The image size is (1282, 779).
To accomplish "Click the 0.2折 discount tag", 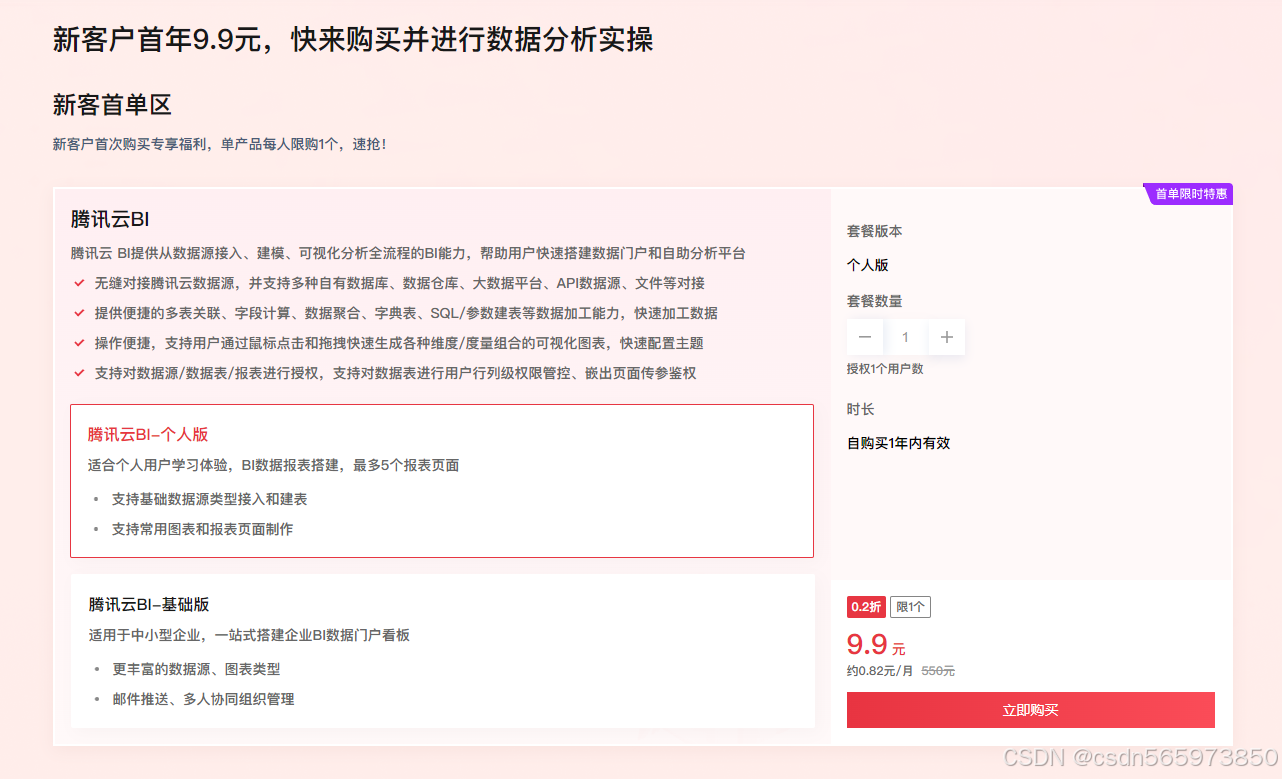I will 866,607.
